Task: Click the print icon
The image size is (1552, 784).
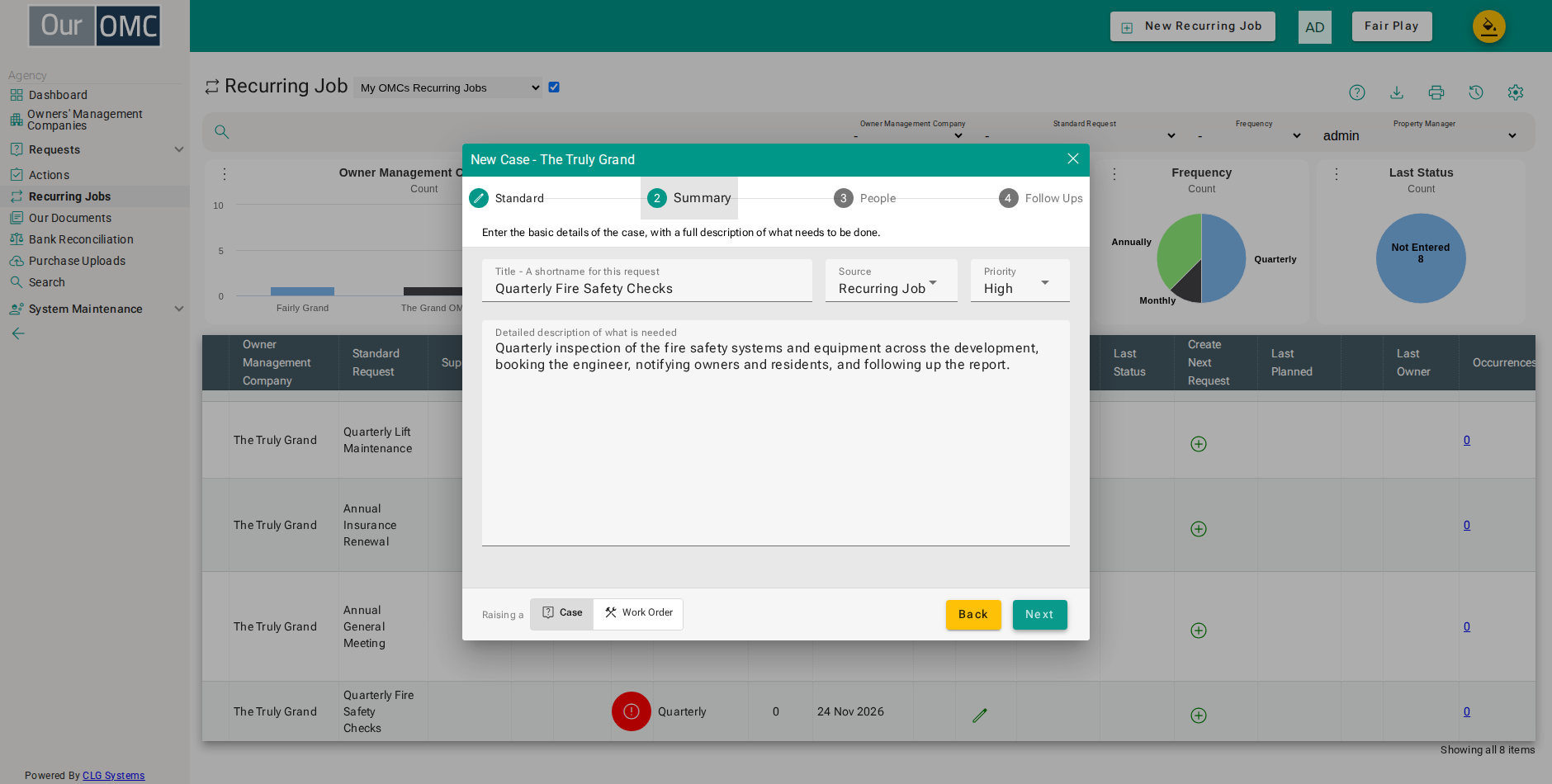Action: [x=1436, y=92]
